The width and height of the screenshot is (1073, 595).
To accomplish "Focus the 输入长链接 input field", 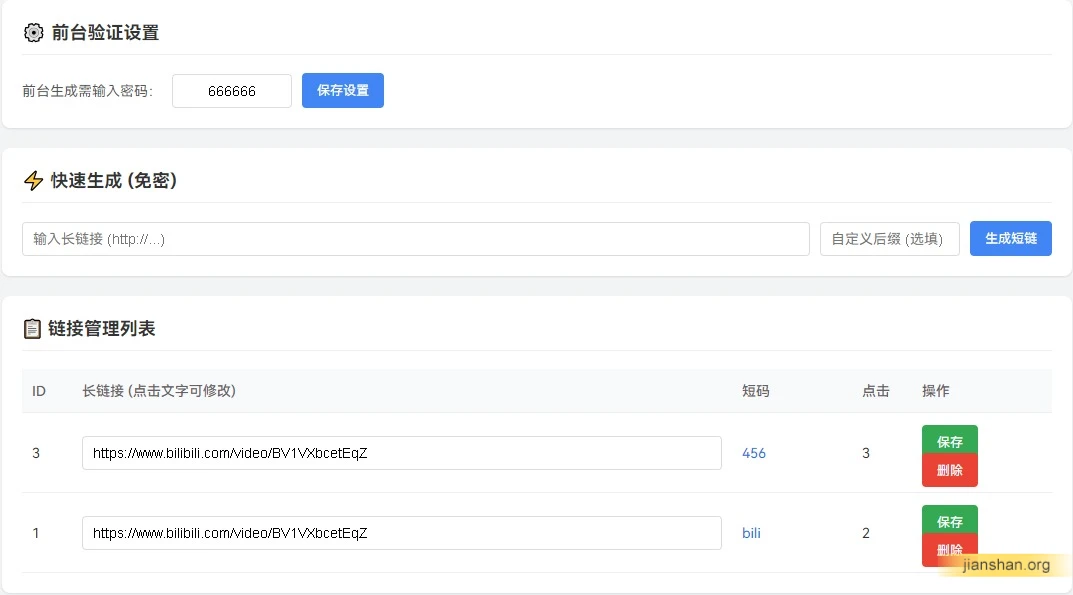I will click(416, 239).
